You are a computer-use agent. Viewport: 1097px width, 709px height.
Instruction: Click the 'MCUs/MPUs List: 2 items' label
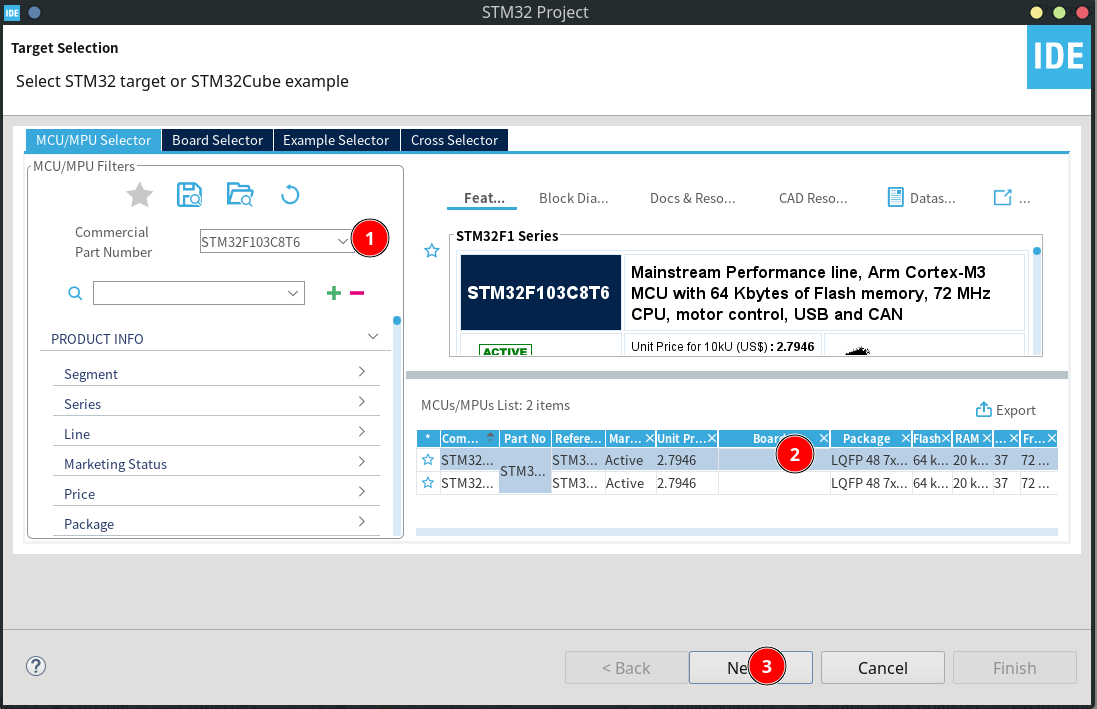click(x=495, y=405)
